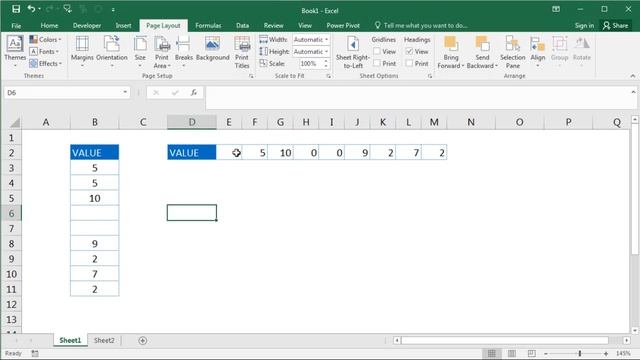The image size is (640, 360).
Task: Expand the Page Setup dialog launcher
Action: [251, 76]
